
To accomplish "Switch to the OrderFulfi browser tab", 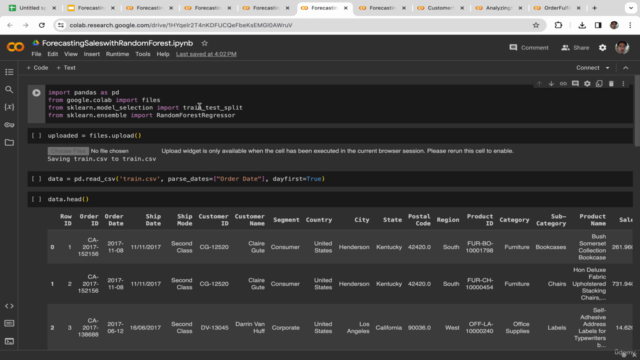I will point(556,8).
